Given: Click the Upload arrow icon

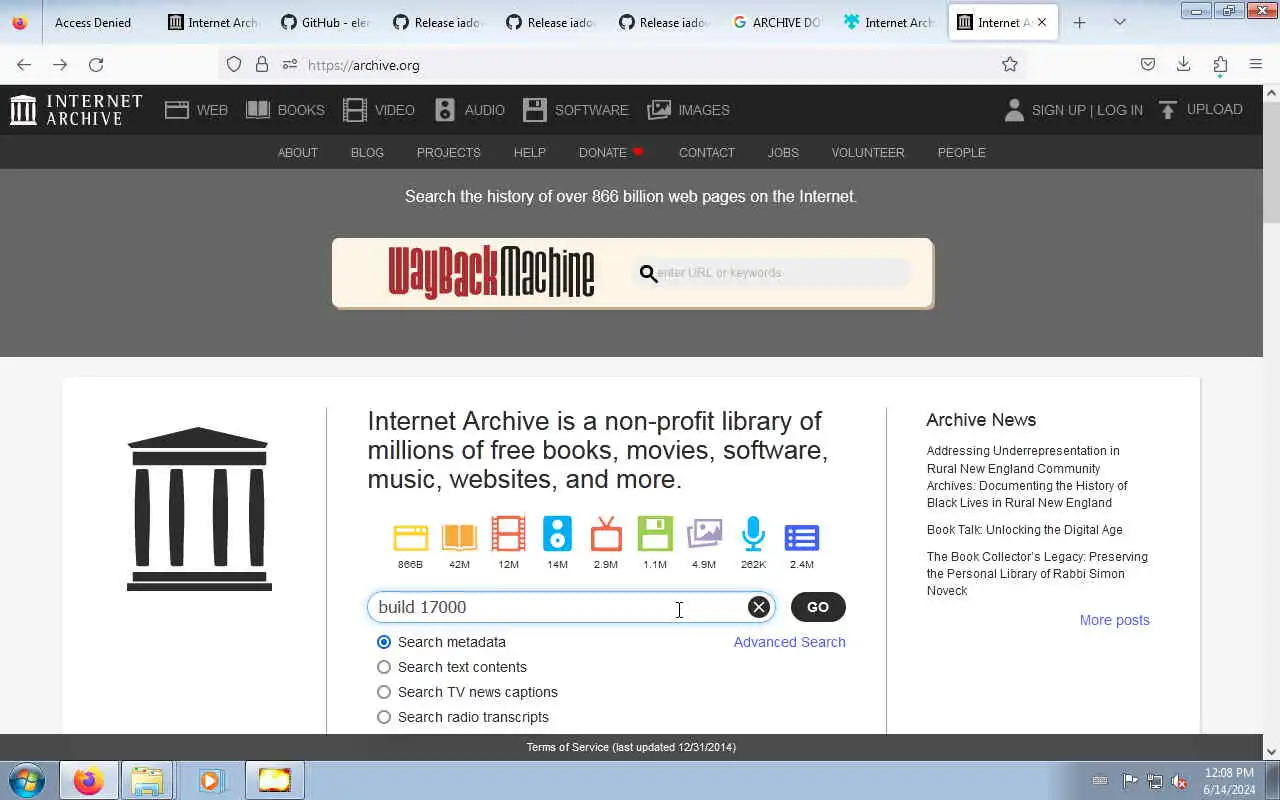Looking at the screenshot, I should click(x=1167, y=110).
